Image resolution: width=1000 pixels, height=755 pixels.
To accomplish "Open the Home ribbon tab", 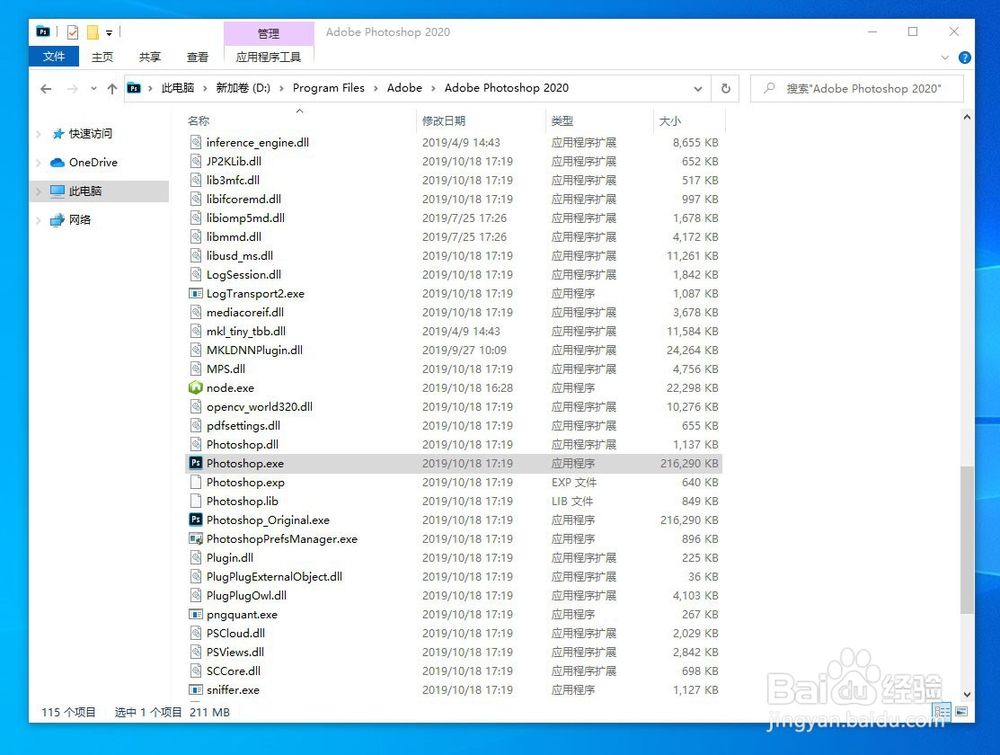I will click(x=102, y=57).
